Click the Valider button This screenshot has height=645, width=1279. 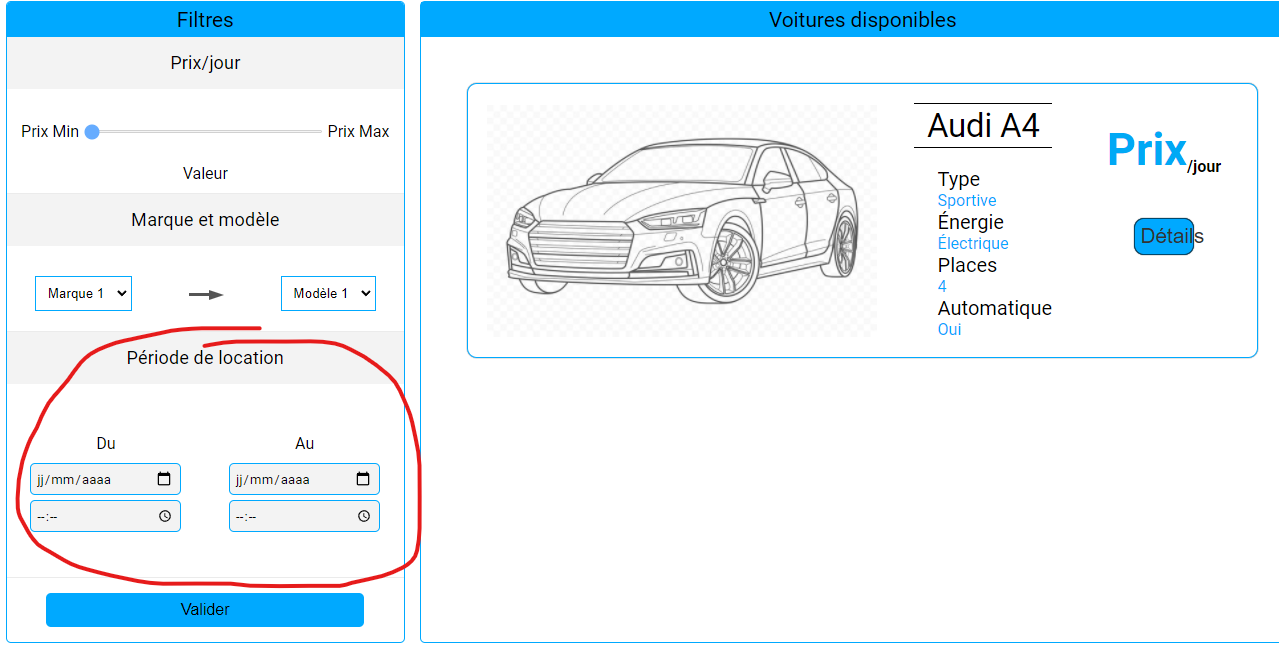tap(205, 609)
